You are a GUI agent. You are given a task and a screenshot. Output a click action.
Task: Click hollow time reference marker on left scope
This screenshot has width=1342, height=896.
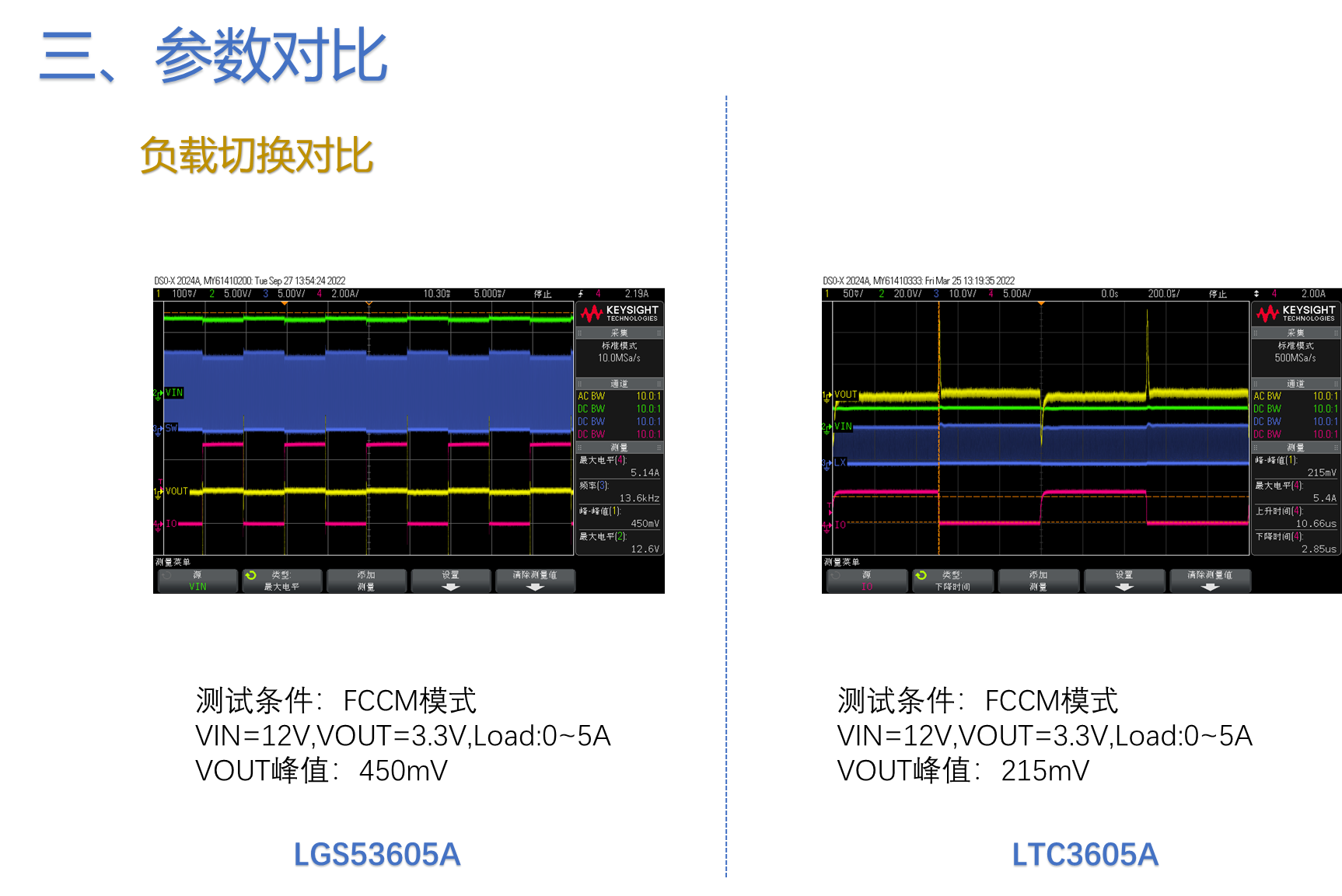point(369,303)
